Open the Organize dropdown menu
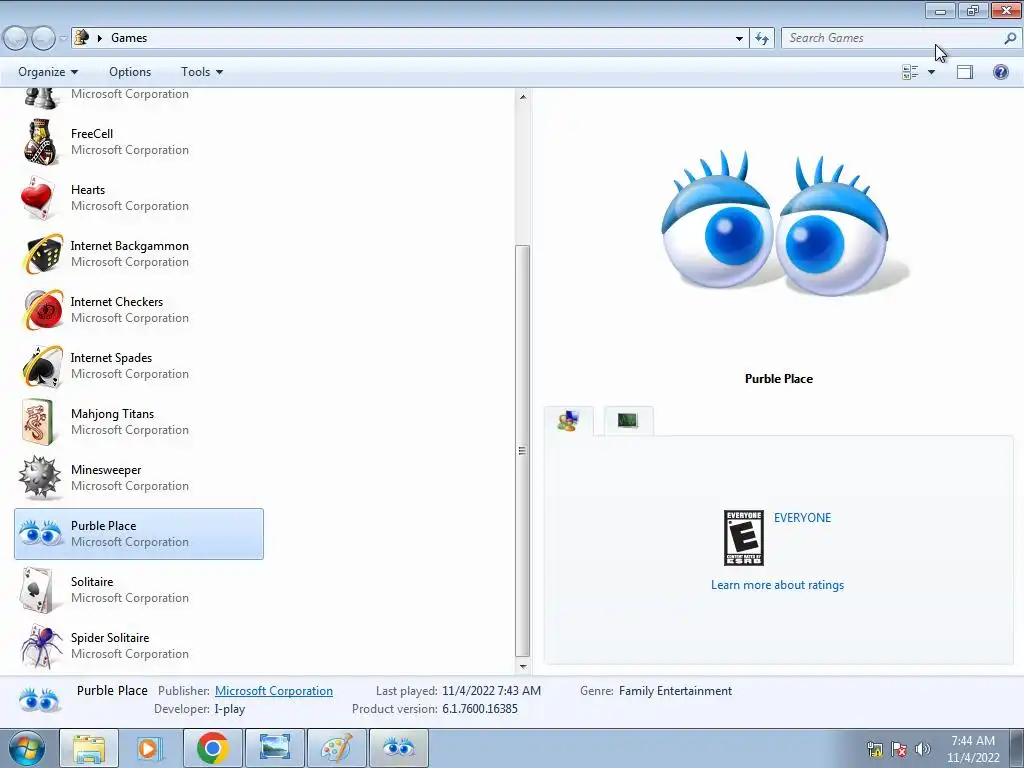Viewport: 1024px width, 768px height. click(x=48, y=72)
